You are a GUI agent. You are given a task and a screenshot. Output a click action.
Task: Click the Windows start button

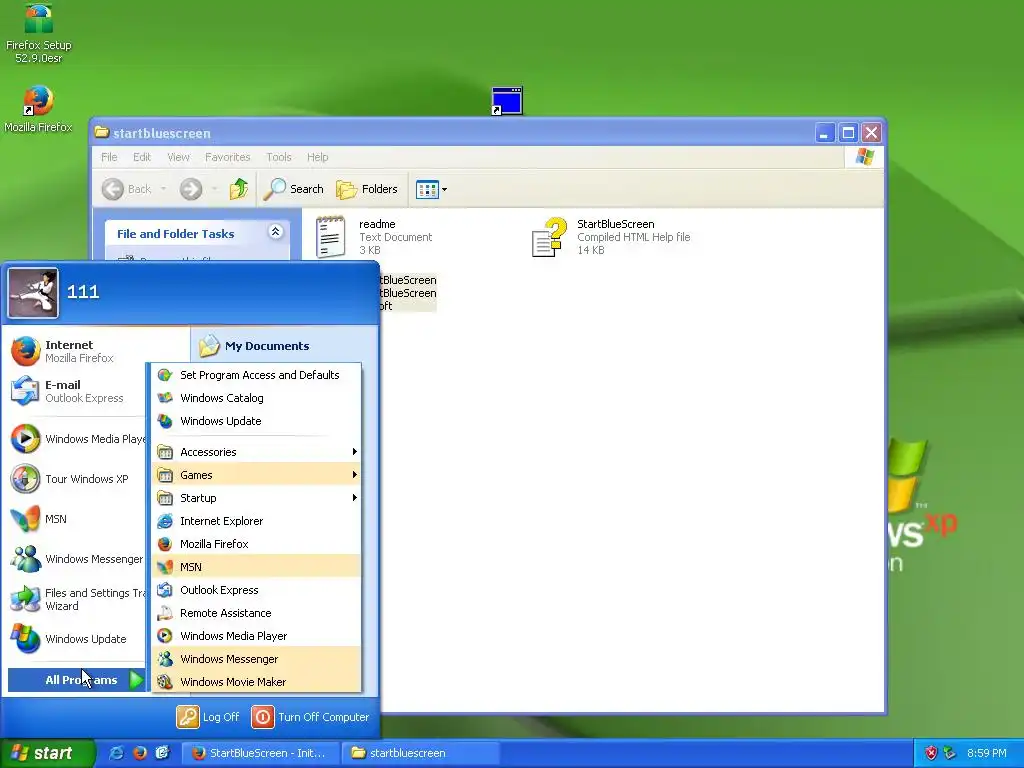(47, 753)
